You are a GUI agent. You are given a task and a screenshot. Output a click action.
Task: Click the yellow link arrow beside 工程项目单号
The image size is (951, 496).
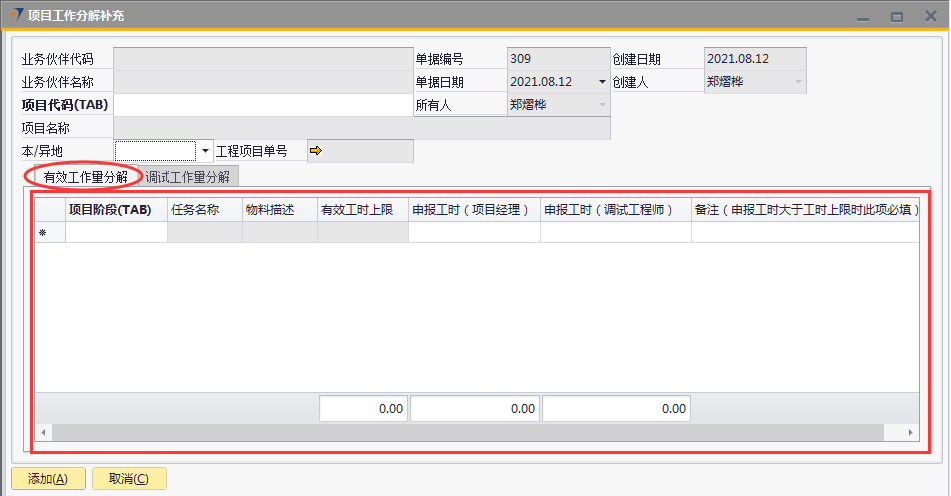click(x=317, y=151)
